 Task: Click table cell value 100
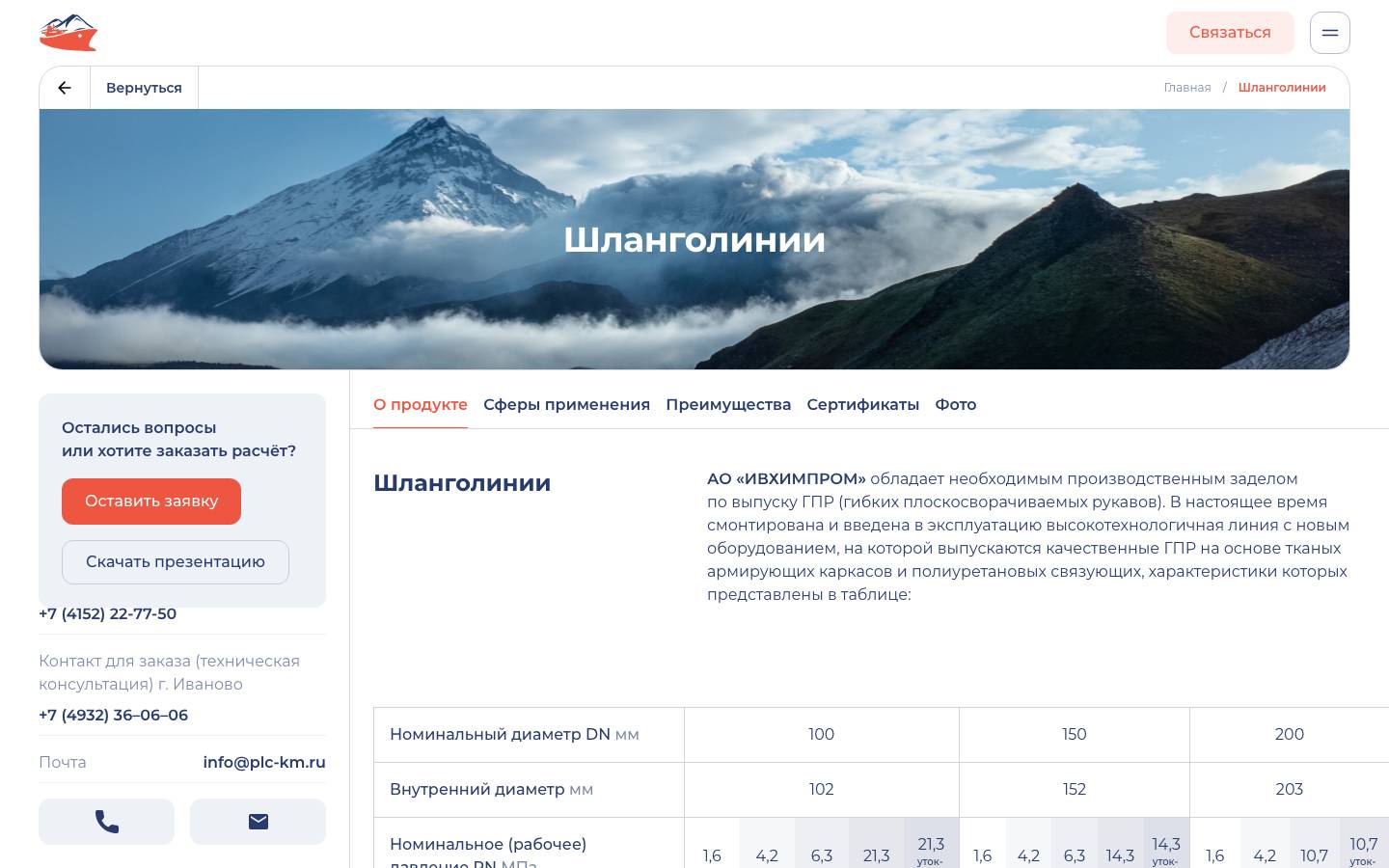821,735
